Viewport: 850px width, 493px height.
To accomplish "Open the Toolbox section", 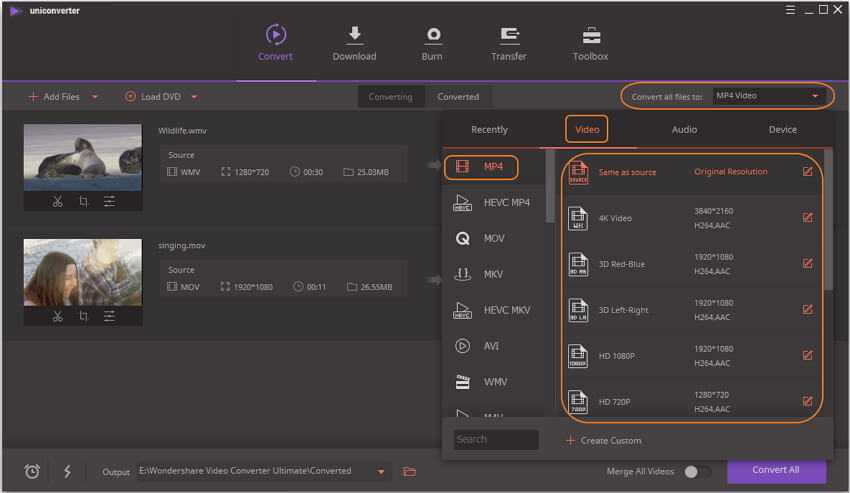I will (x=590, y=36).
